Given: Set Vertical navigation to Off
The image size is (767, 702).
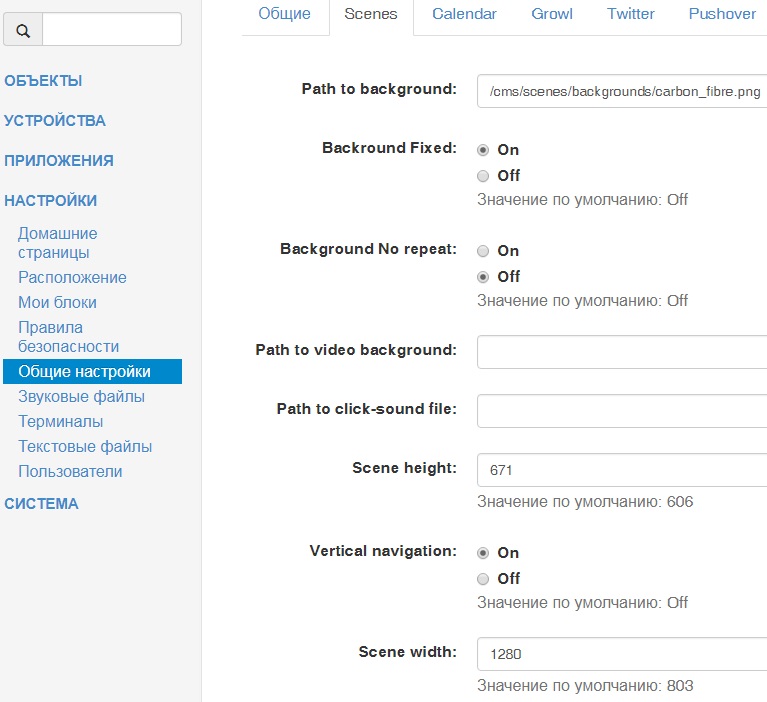Looking at the screenshot, I should [x=483, y=579].
